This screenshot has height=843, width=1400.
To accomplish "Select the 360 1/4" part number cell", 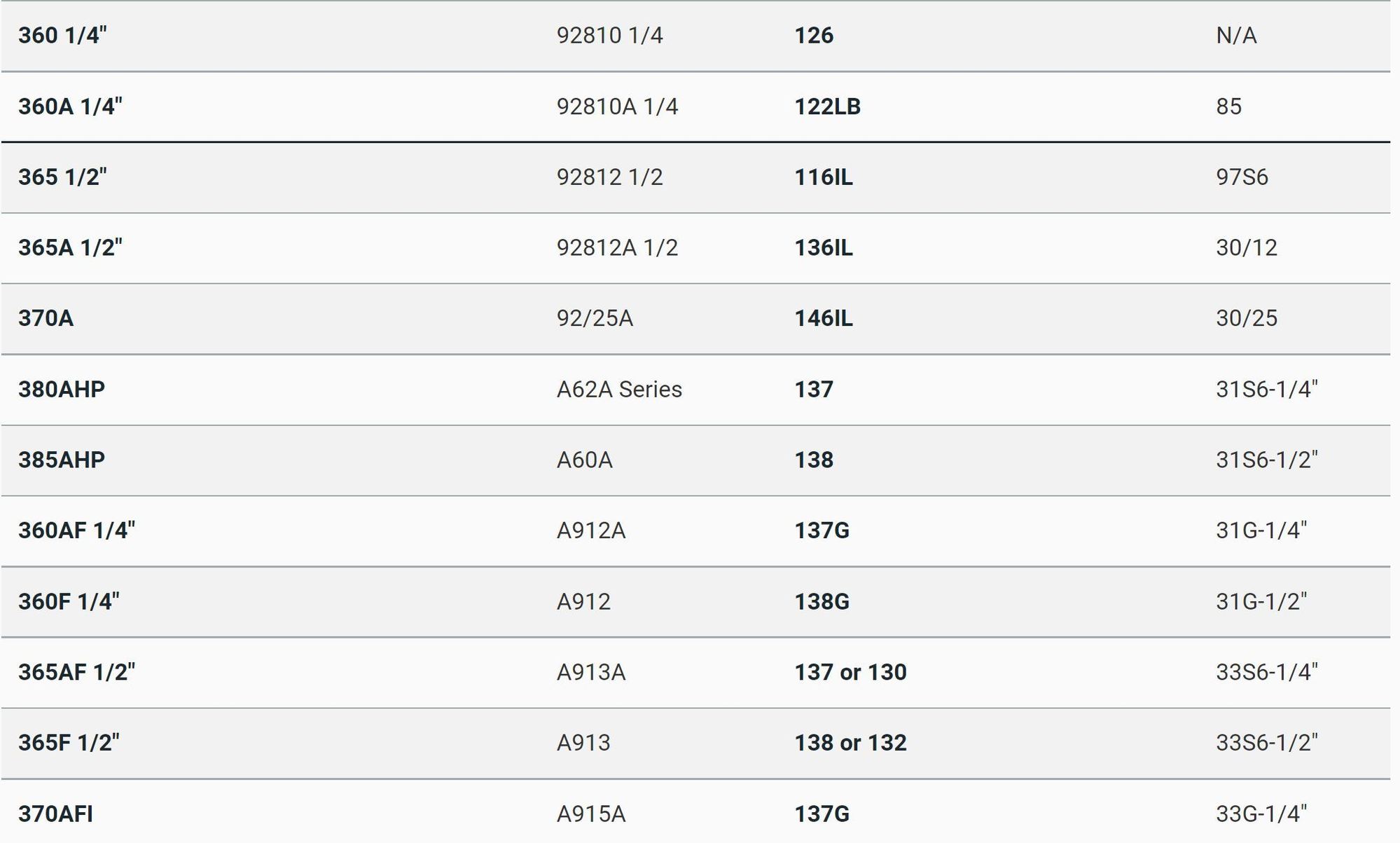I will pyautogui.click(x=62, y=36).
